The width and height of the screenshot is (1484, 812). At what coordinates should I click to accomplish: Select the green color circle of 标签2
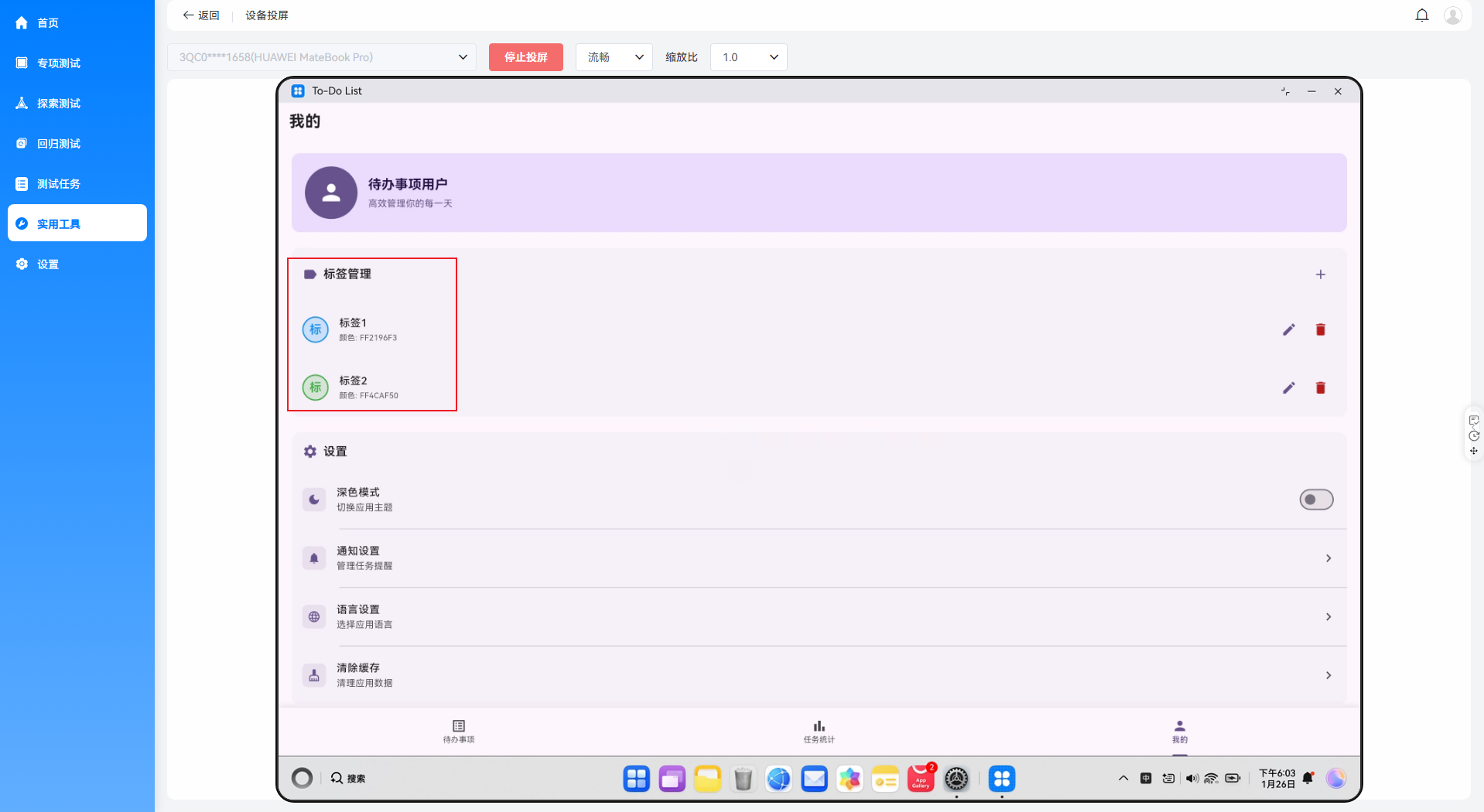point(315,387)
